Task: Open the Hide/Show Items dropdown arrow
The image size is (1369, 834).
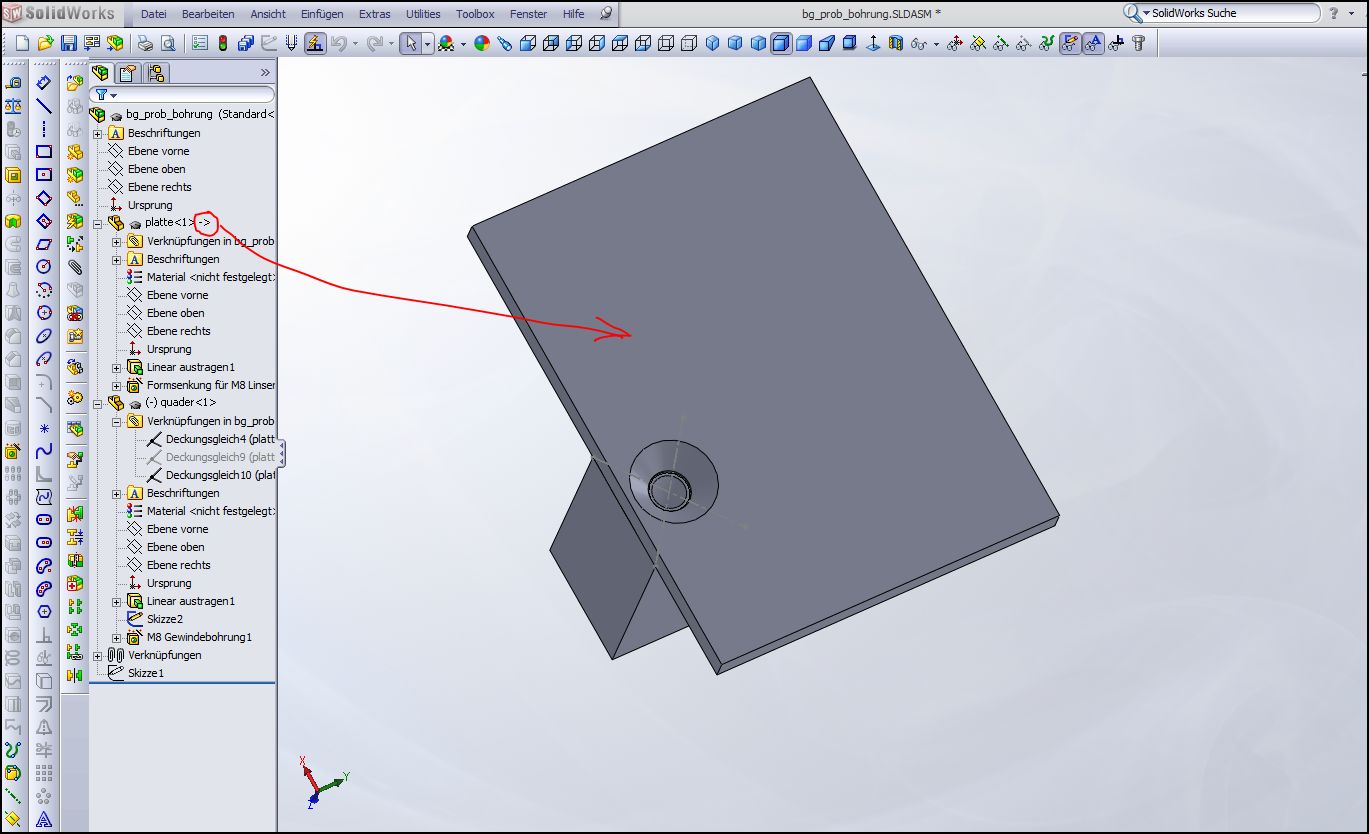Action: coord(936,44)
